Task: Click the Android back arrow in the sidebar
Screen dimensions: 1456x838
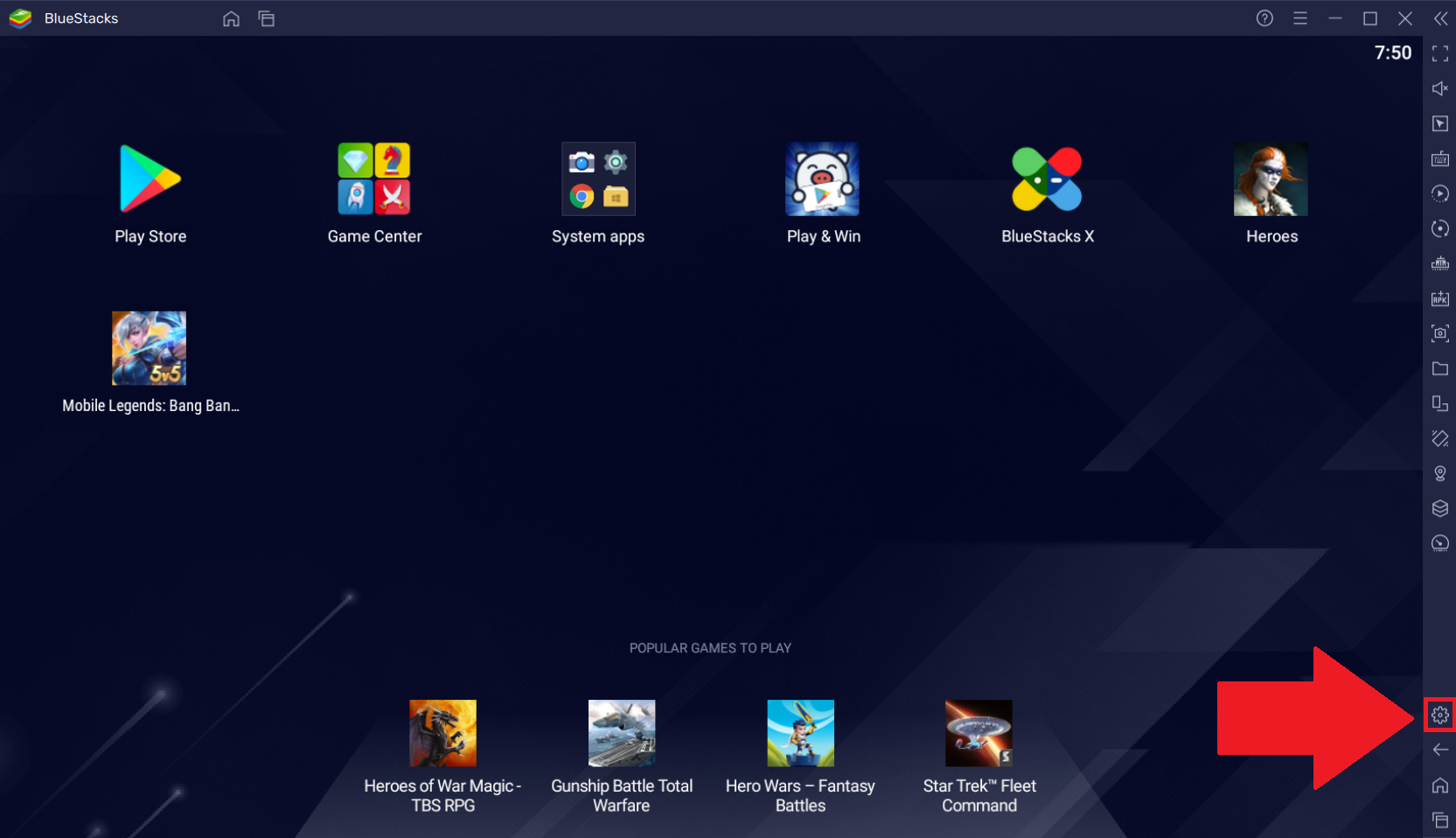Action: point(1440,750)
